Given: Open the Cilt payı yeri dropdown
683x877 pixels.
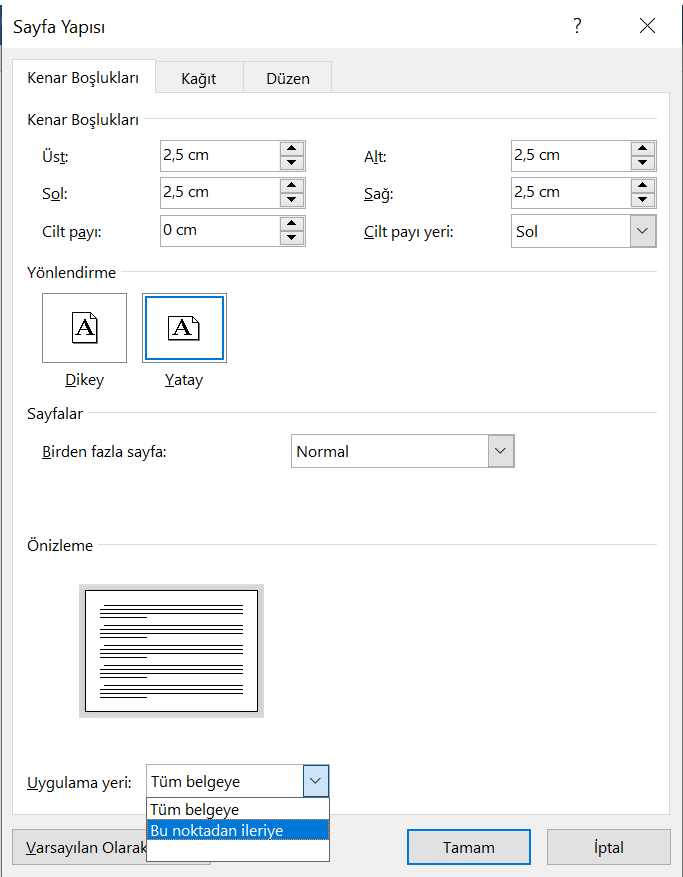Looking at the screenshot, I should [643, 231].
